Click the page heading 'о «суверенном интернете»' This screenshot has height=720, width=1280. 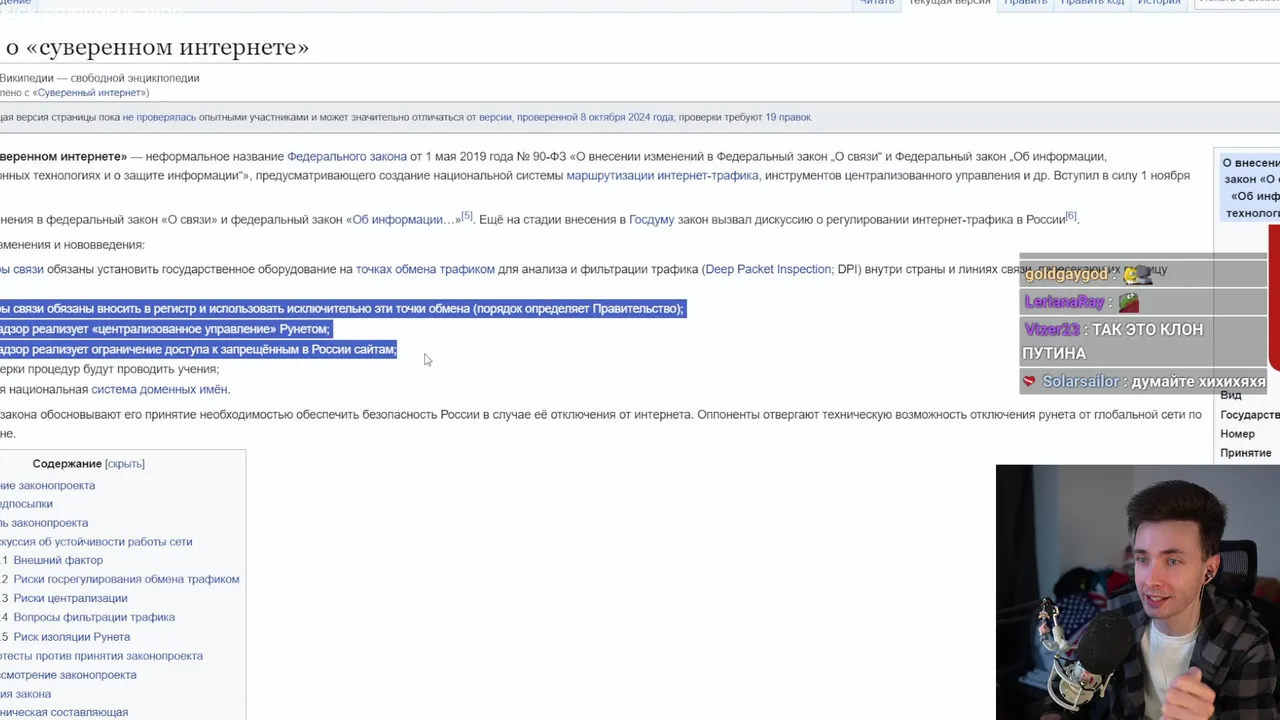[157, 47]
